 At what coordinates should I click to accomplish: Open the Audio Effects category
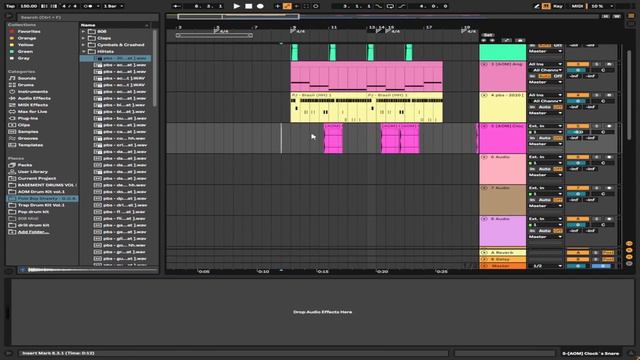[x=34, y=98]
